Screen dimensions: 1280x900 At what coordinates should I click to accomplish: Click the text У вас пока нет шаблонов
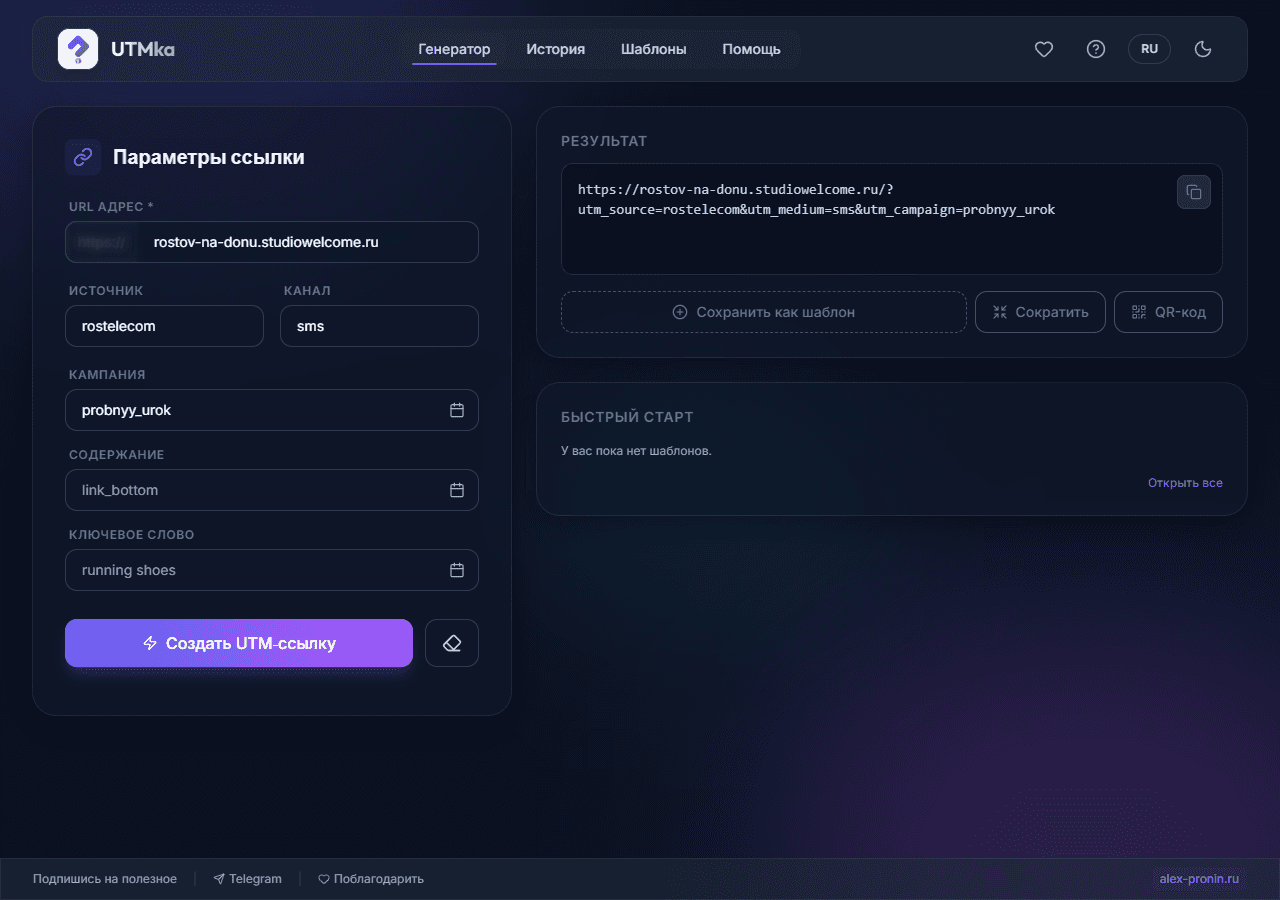click(636, 451)
